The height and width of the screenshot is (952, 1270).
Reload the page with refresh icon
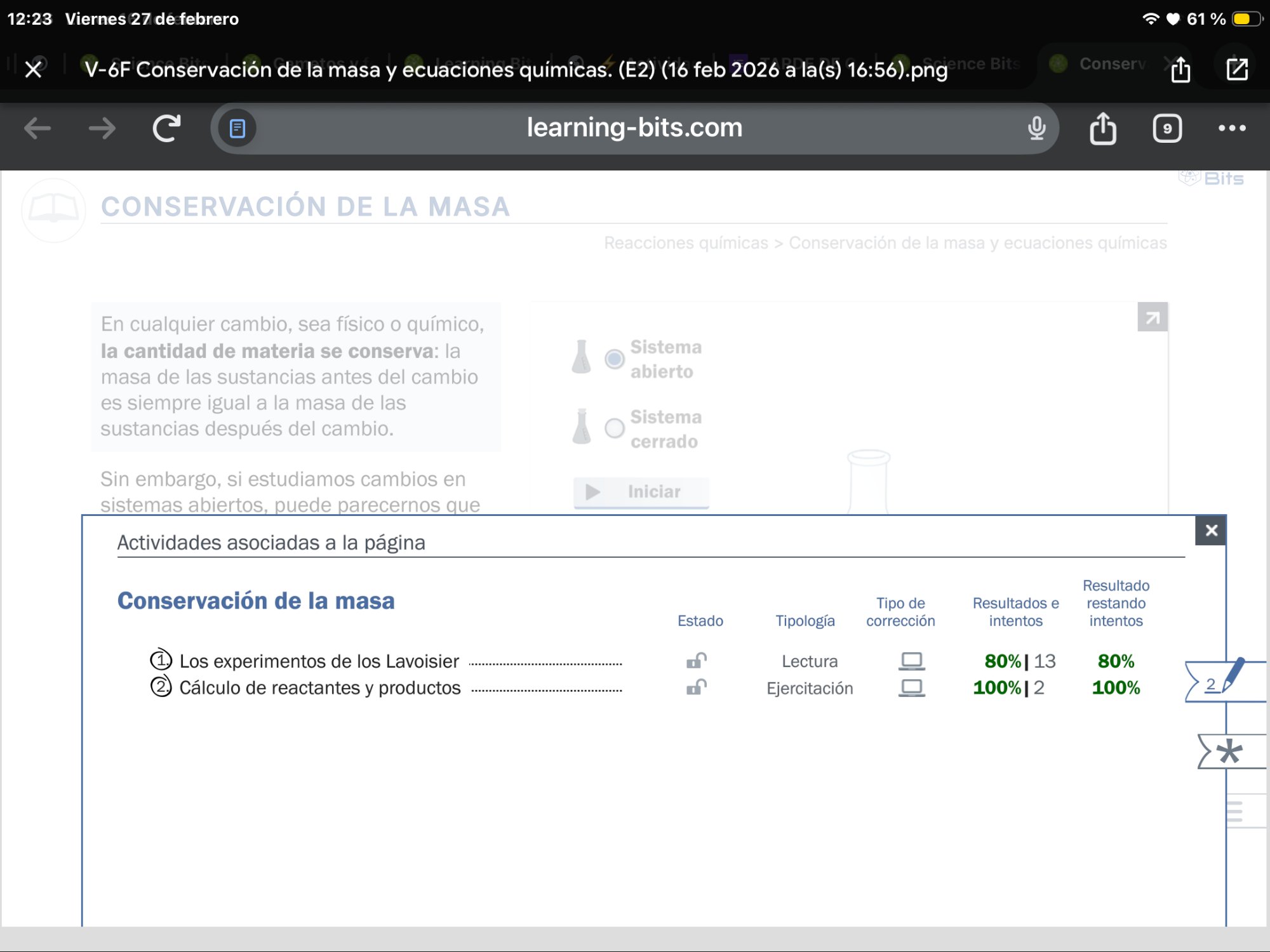pos(166,128)
